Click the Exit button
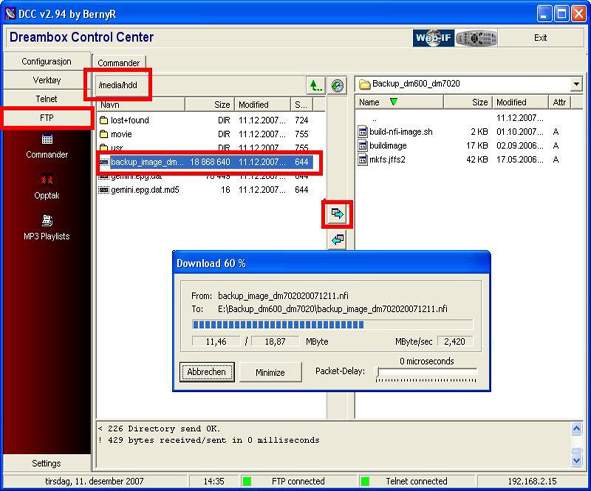 (540, 38)
